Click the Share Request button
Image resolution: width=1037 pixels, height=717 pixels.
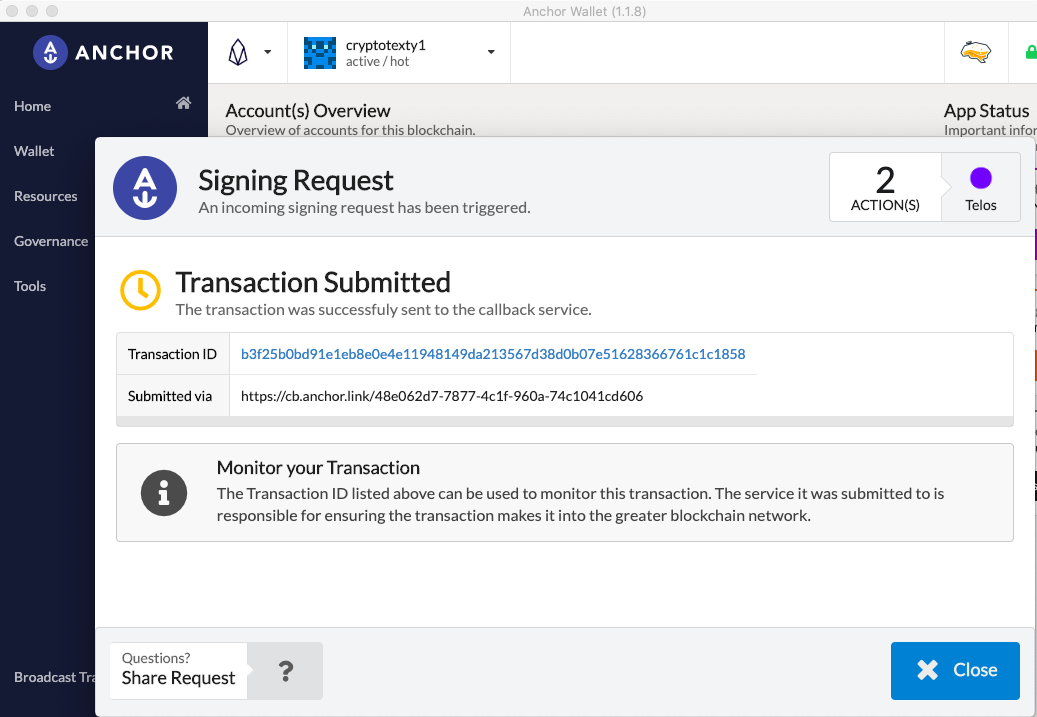(178, 671)
